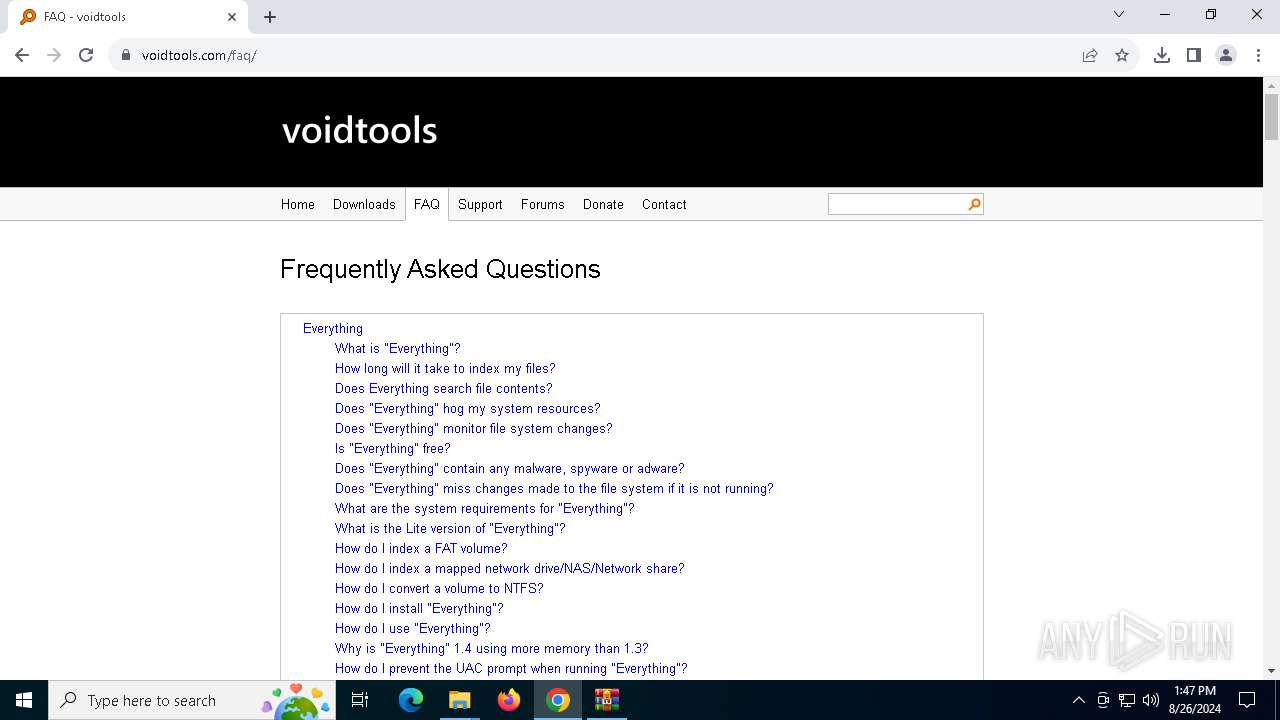Show hidden system tray icons
The width and height of the screenshot is (1280, 720).
(1078, 700)
